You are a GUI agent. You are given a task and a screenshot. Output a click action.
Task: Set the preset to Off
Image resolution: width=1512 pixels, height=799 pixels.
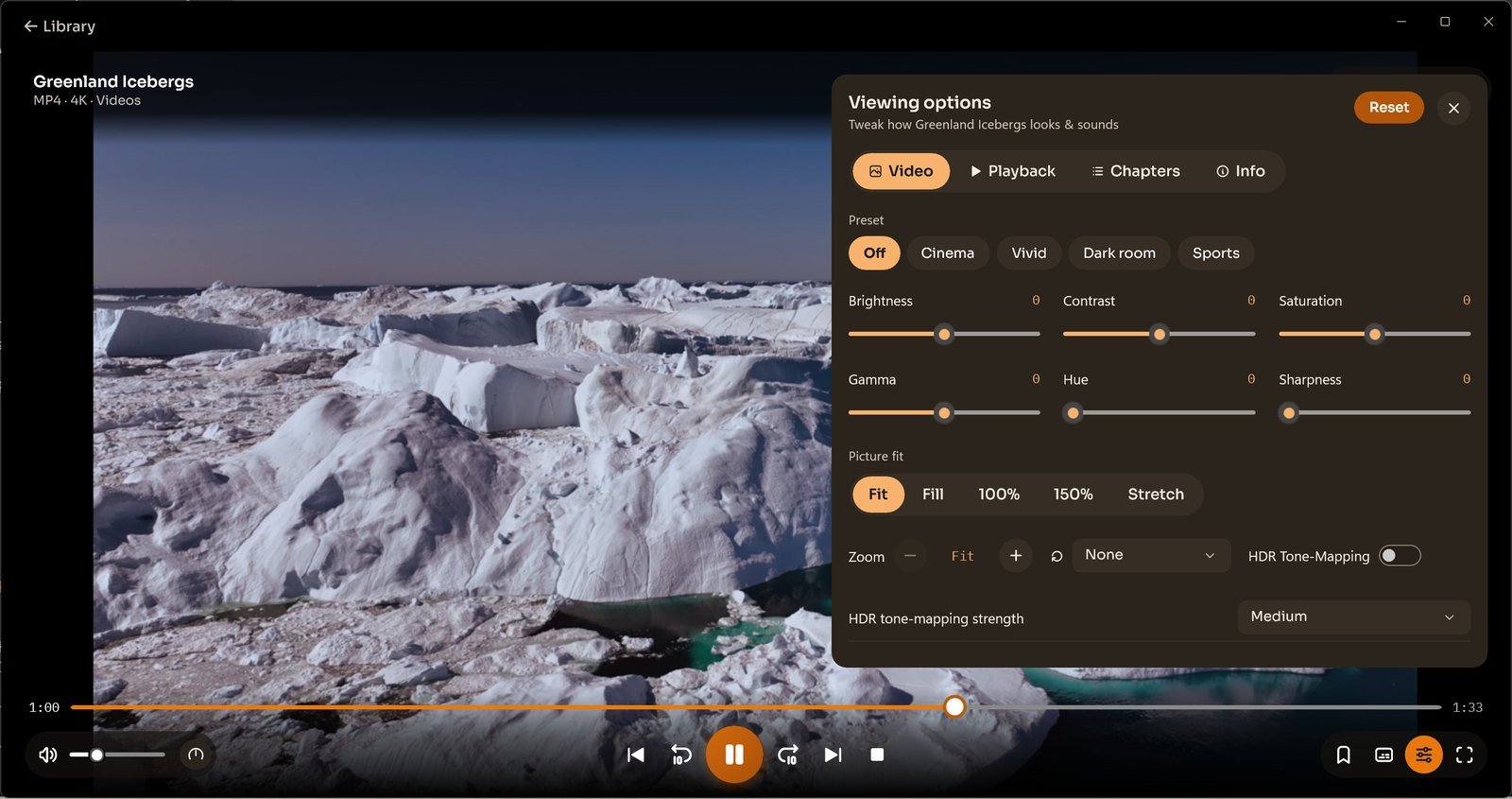point(874,253)
